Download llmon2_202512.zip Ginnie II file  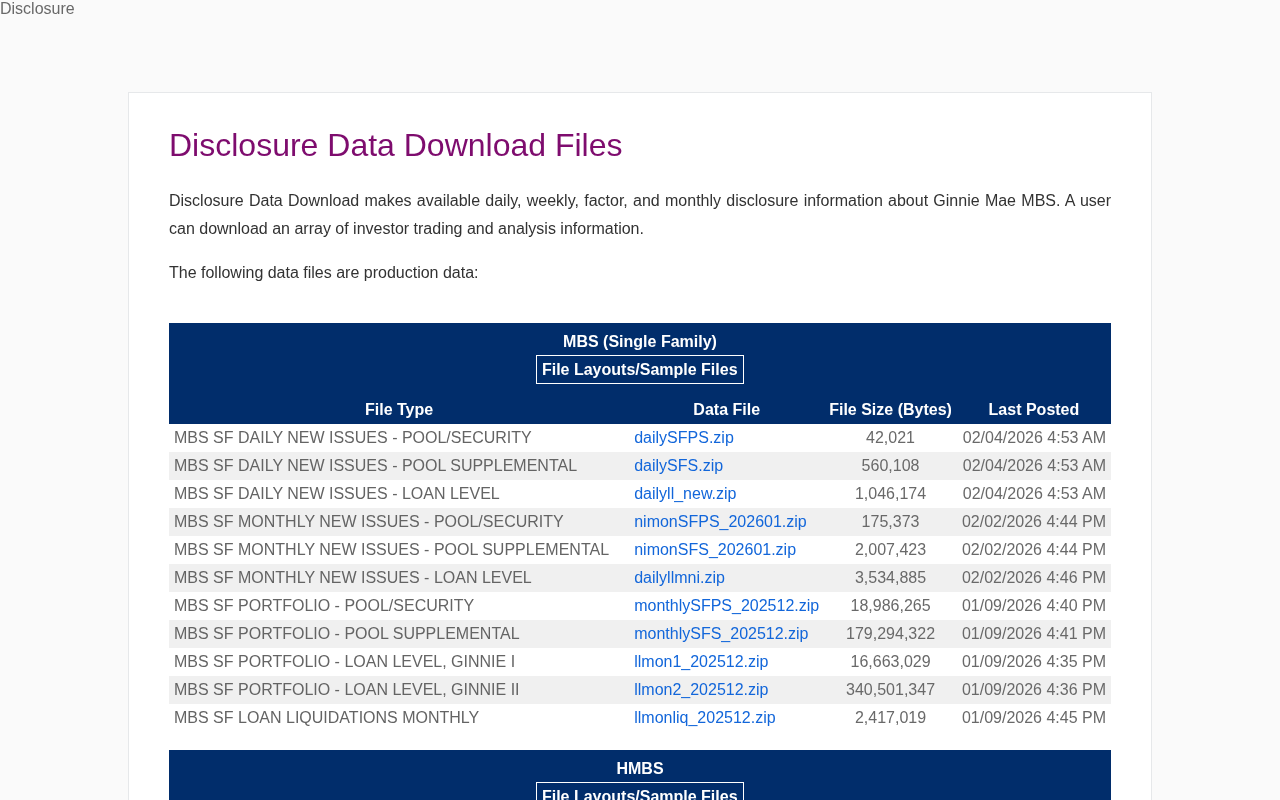click(701, 690)
